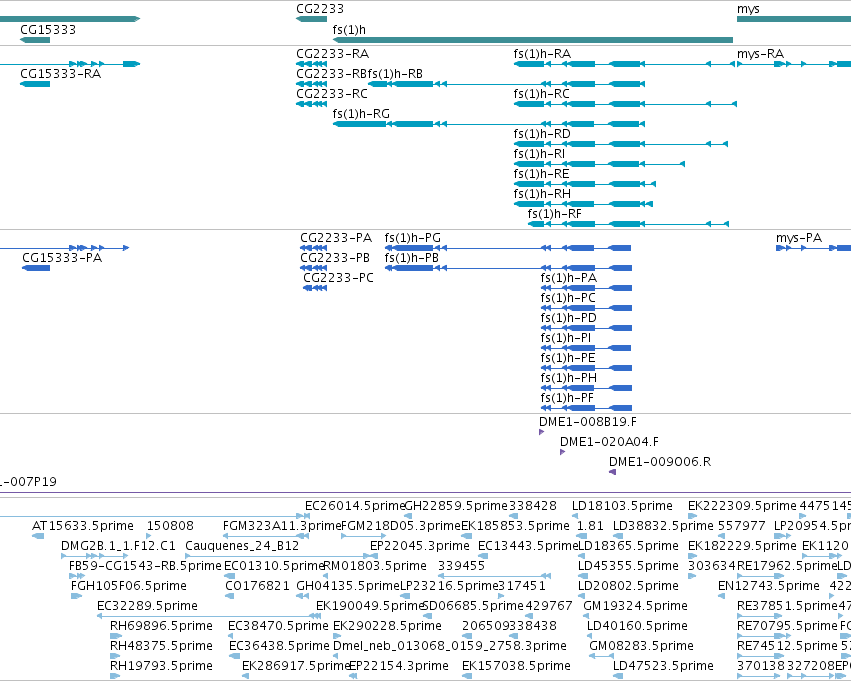Viewport: 851px width, 681px height.
Task: Select EST EK185853.5prime
Action: 515,526
